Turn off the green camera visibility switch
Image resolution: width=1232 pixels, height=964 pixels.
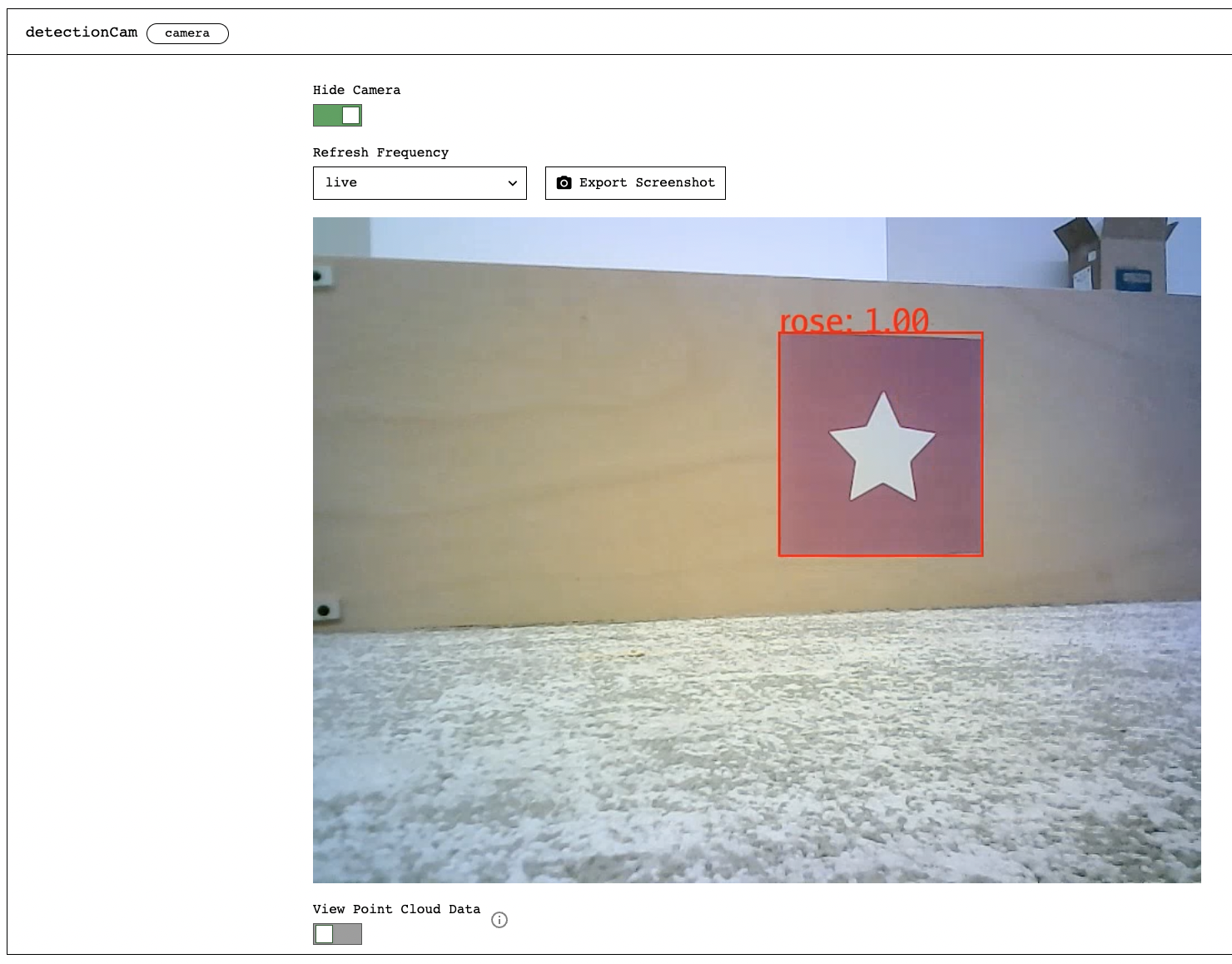[x=336, y=115]
